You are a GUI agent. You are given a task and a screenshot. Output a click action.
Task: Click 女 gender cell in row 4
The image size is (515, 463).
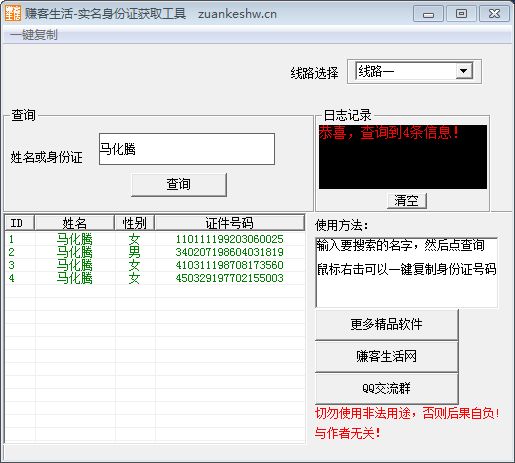click(x=135, y=278)
